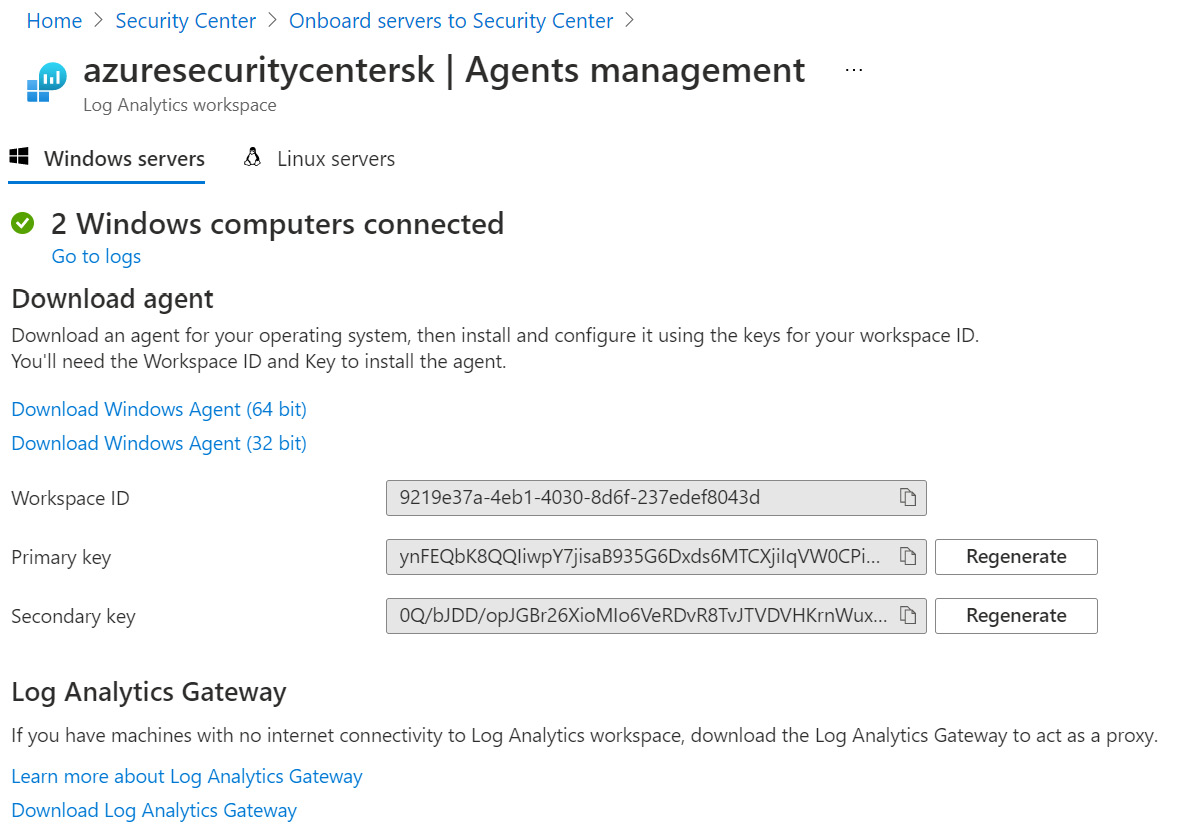The width and height of the screenshot is (1186, 838).
Task: Download Windows Agent (32 bit)
Action: (159, 443)
